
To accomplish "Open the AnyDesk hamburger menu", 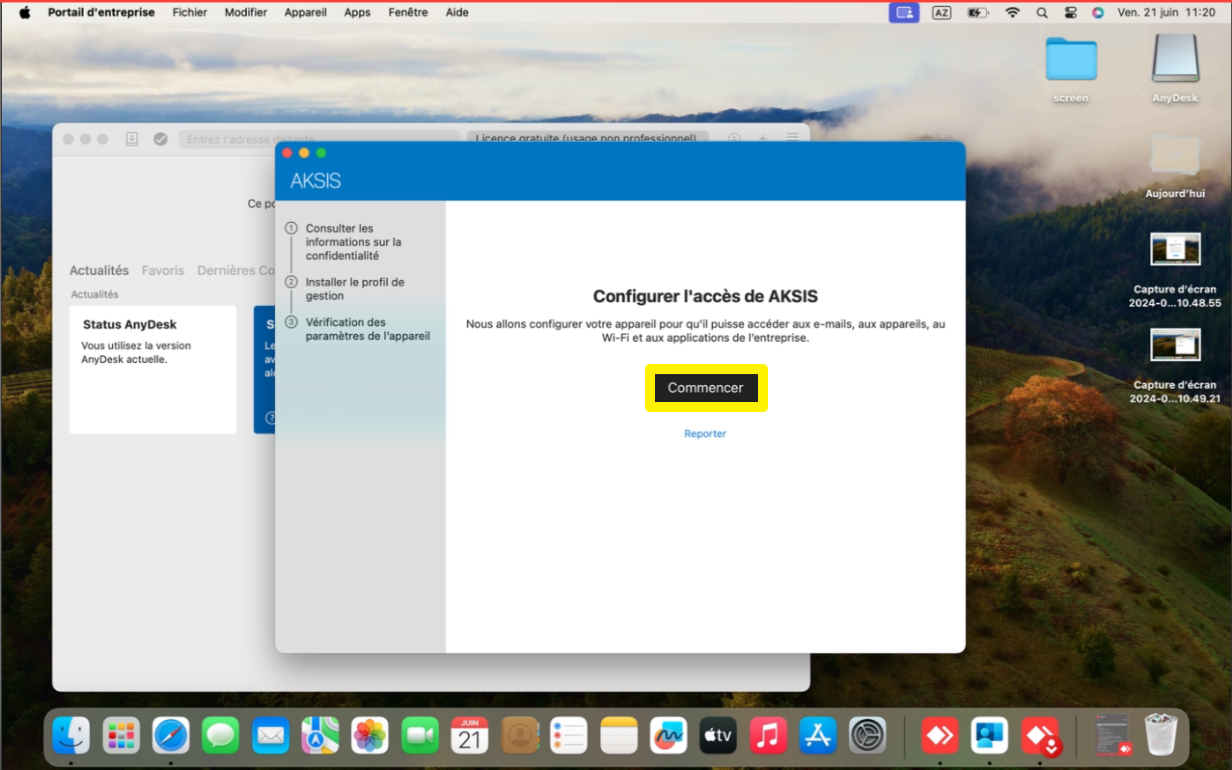I will pos(792,139).
